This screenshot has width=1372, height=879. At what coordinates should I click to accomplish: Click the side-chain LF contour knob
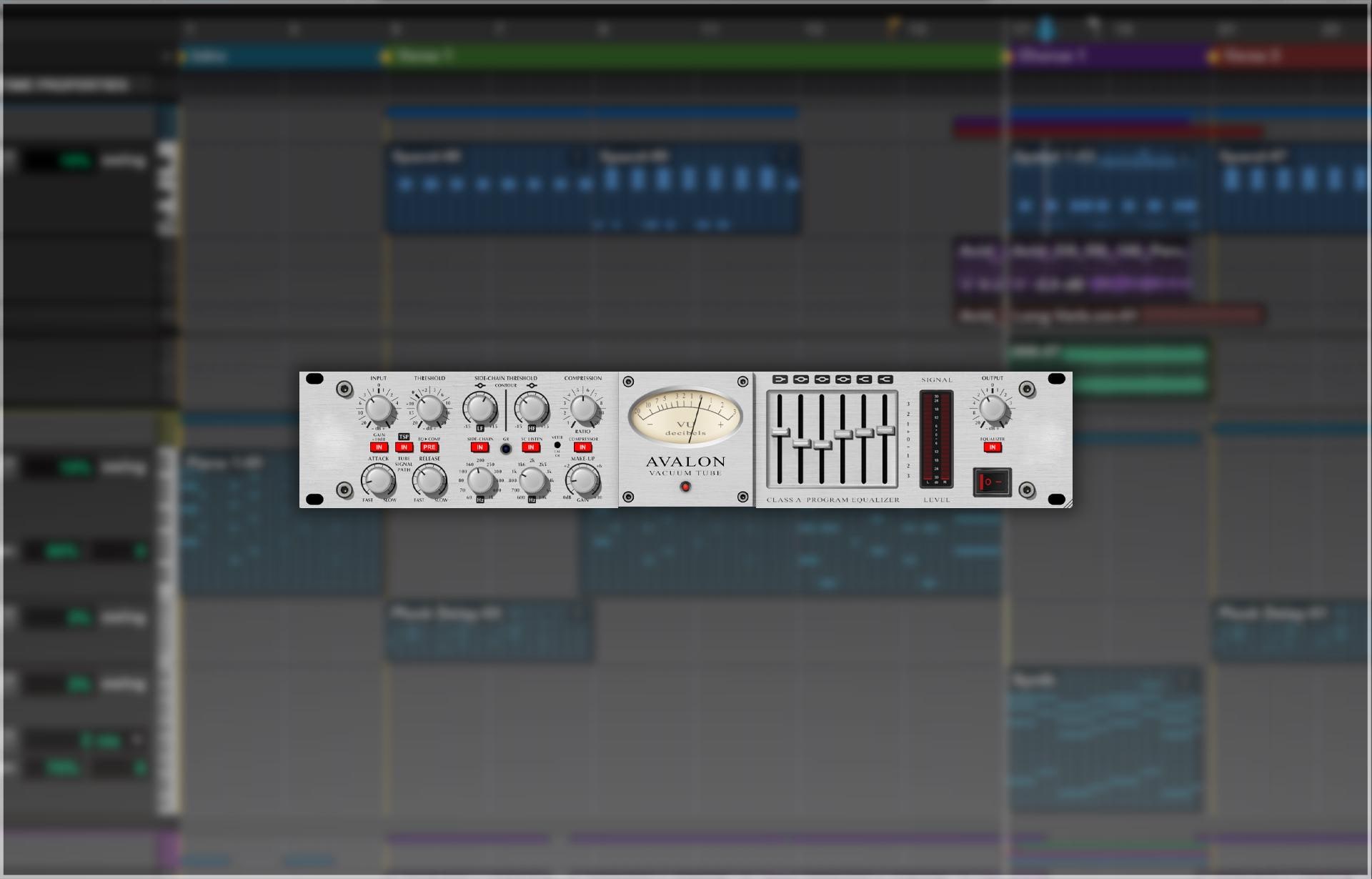480,409
